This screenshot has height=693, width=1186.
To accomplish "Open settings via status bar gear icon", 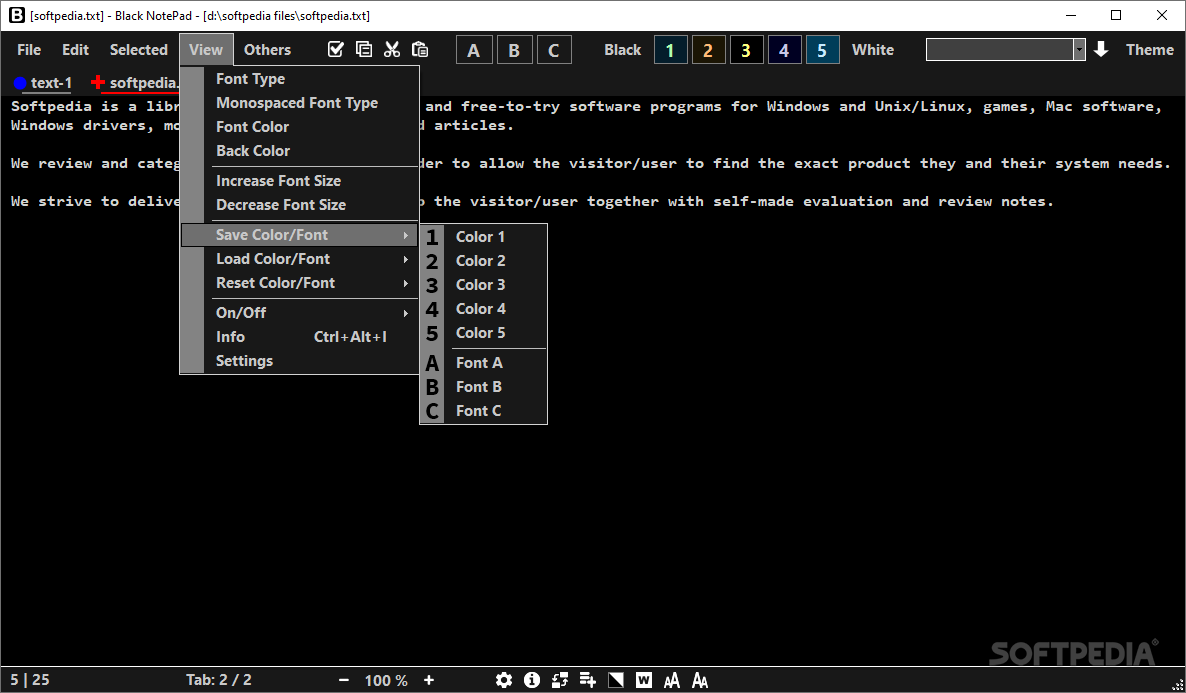I will [504, 680].
